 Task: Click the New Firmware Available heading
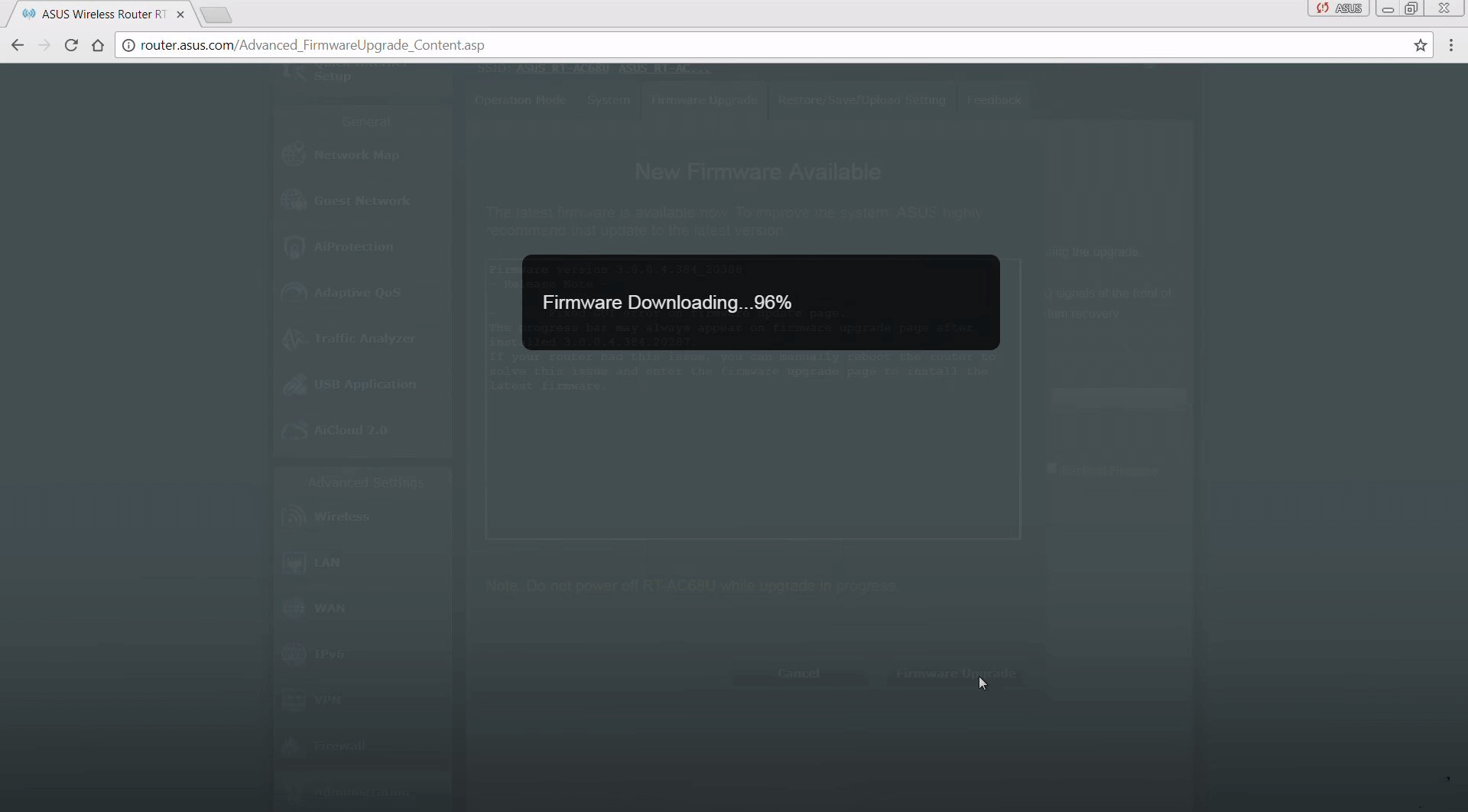point(758,172)
